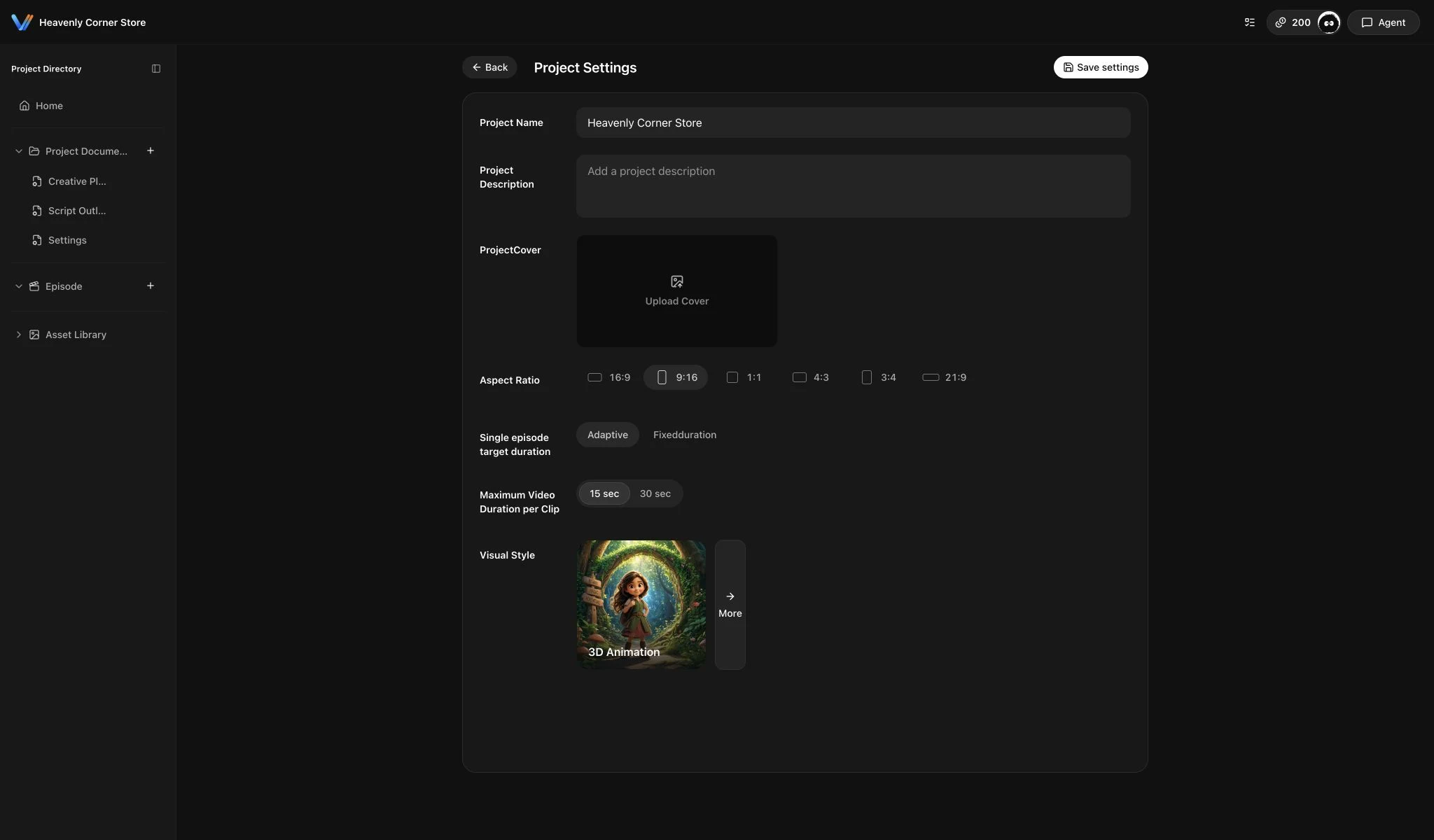The height and width of the screenshot is (840, 1434).
Task: Open the Agent chat panel
Action: [x=1383, y=22]
